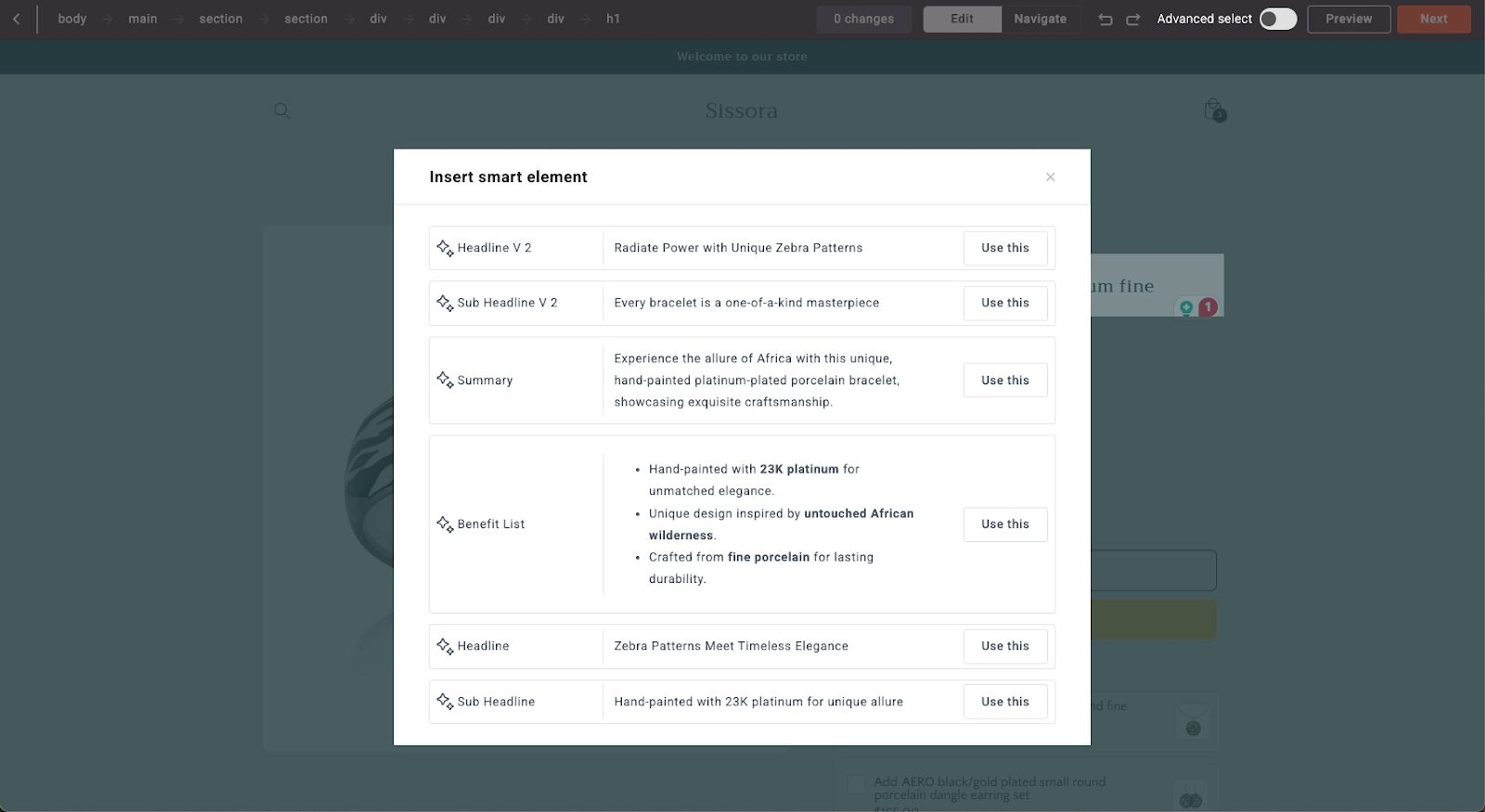1485x812 pixels.
Task: Click the redo arrow icon
Action: point(1132,19)
